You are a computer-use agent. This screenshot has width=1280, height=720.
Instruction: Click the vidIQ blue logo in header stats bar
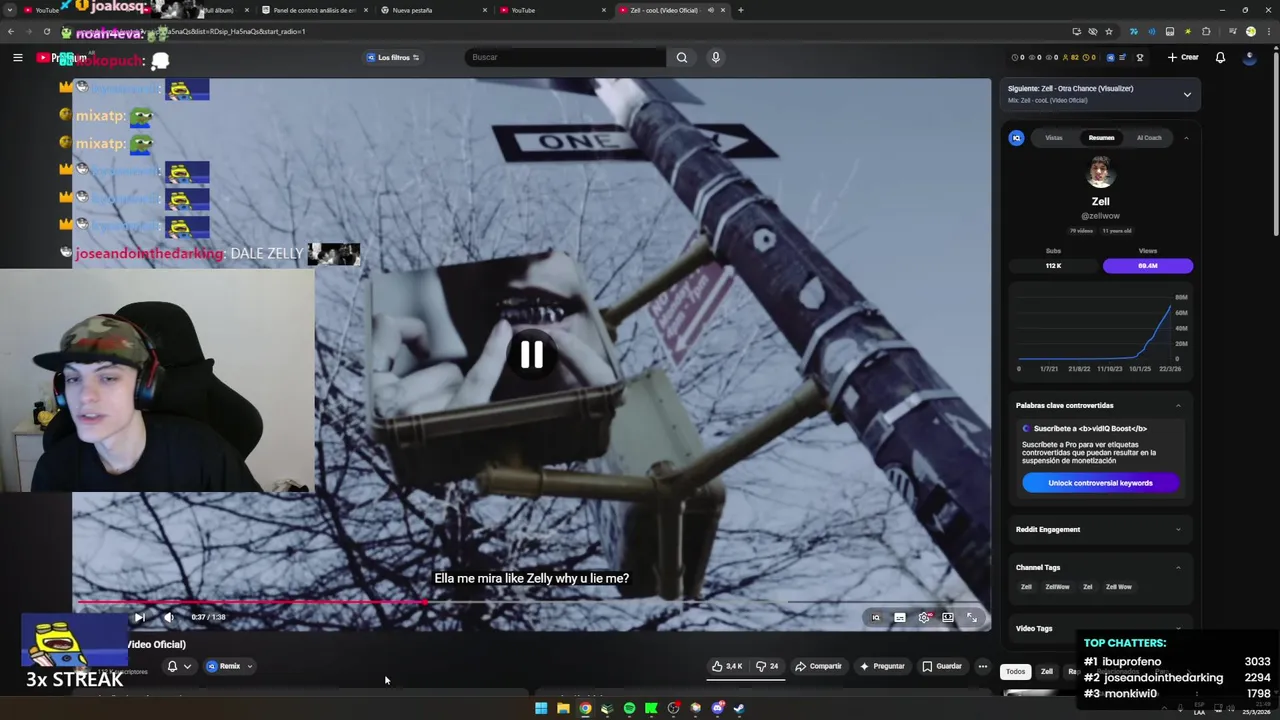(x=1110, y=57)
